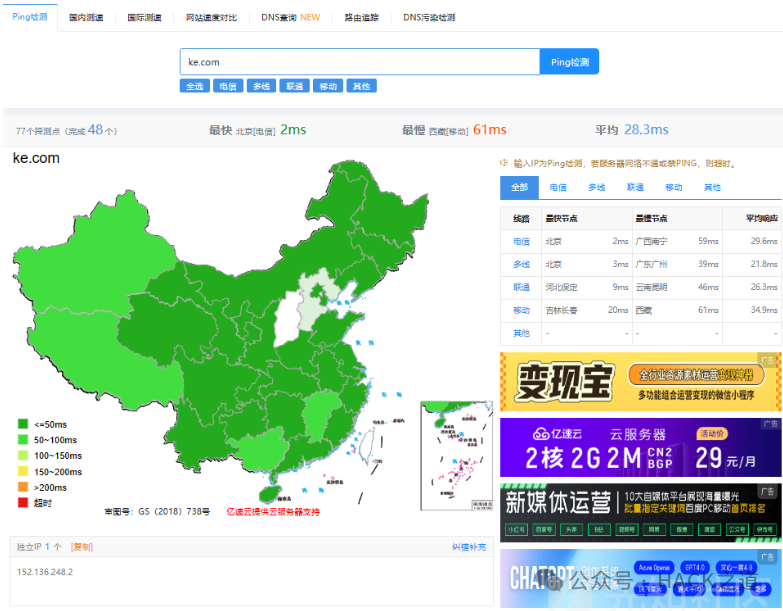Screen dimensions: 783x611
Task: Open the DNS污染检测 tab
Action: pos(429,17)
